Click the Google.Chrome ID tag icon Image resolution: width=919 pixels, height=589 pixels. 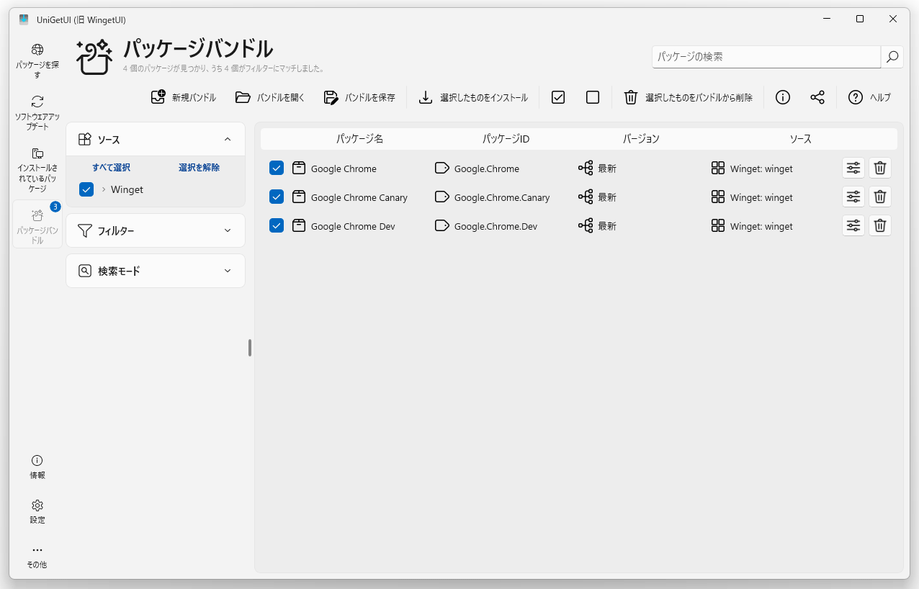(442, 168)
